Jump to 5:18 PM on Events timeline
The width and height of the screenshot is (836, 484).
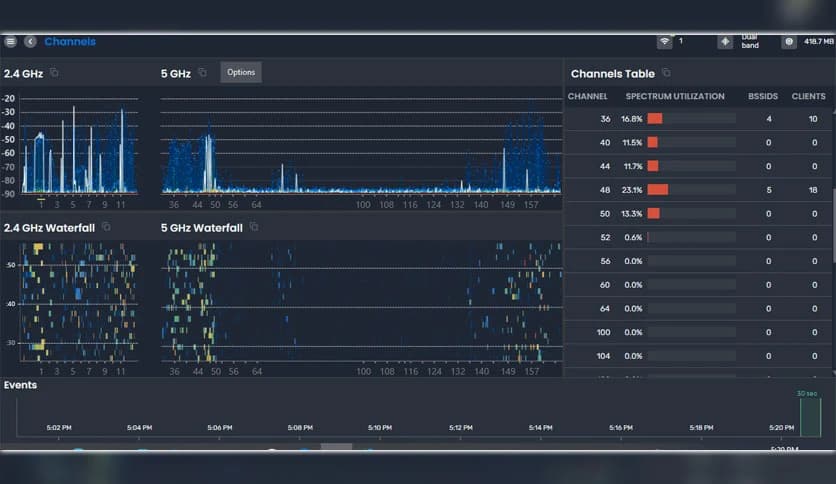click(x=701, y=427)
